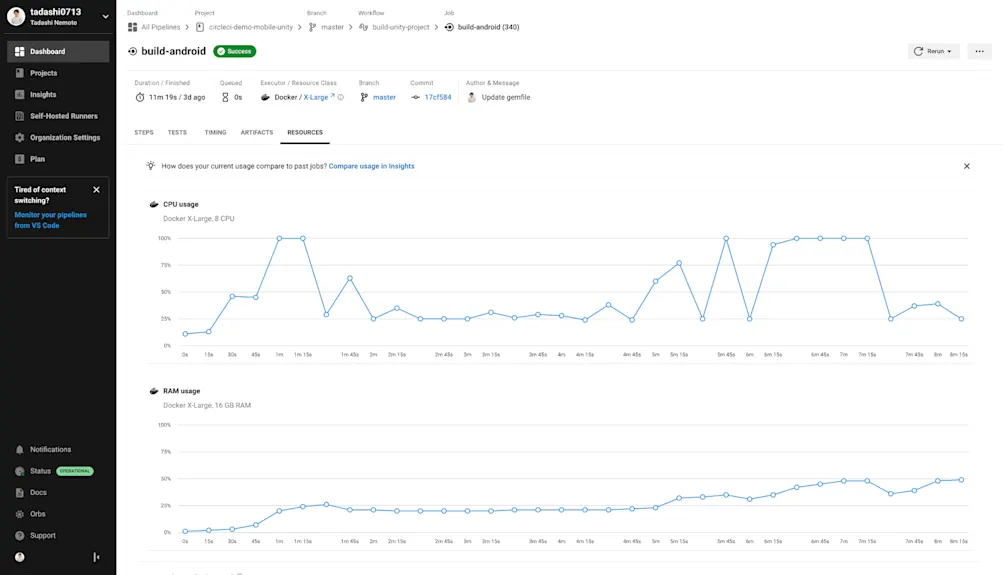Open the master branch link in job details
This screenshot has height=575, width=1003.
[384, 97]
